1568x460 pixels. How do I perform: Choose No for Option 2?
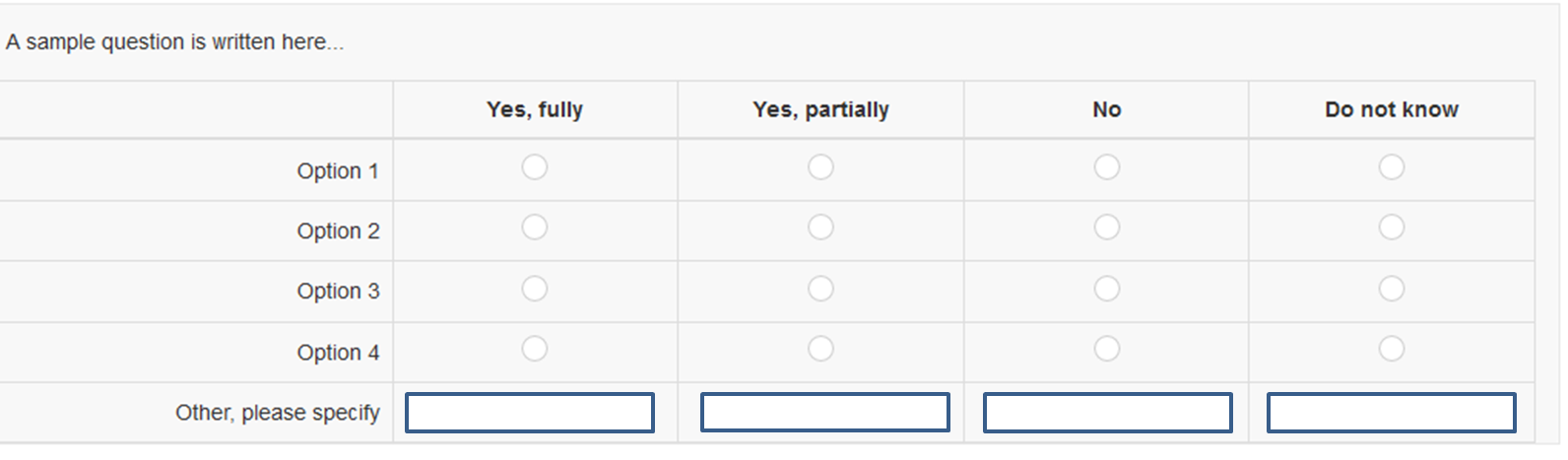(x=1107, y=228)
